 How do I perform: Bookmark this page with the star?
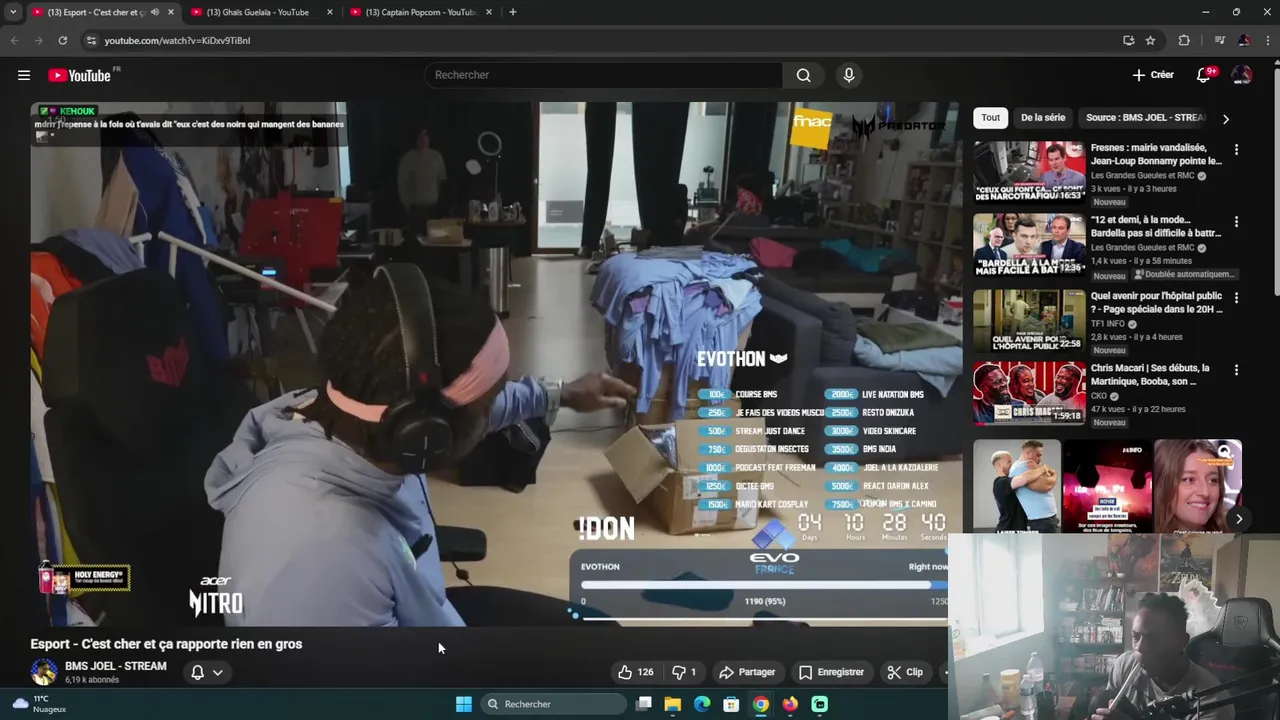coord(1151,40)
